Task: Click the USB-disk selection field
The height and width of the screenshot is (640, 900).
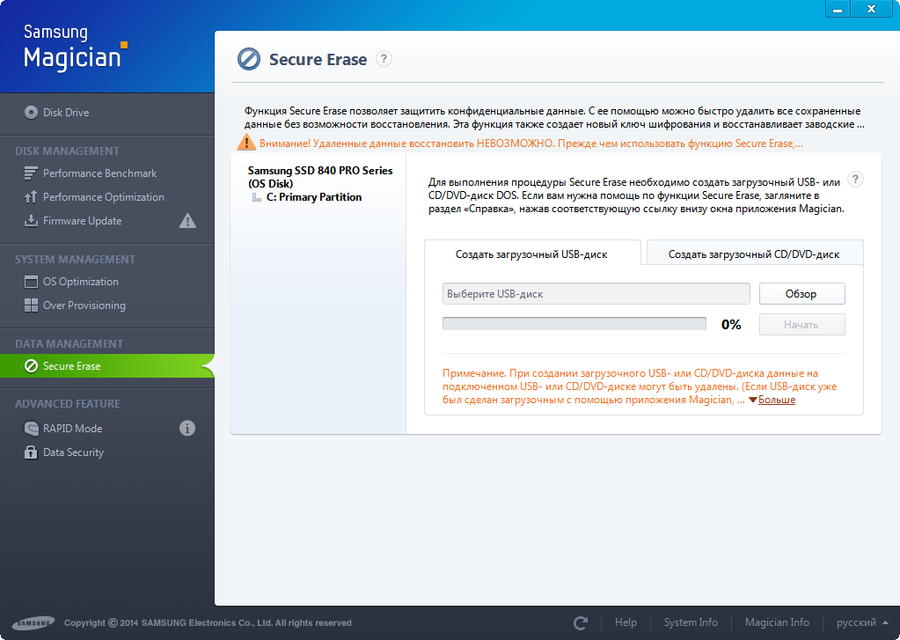Action: coord(595,293)
